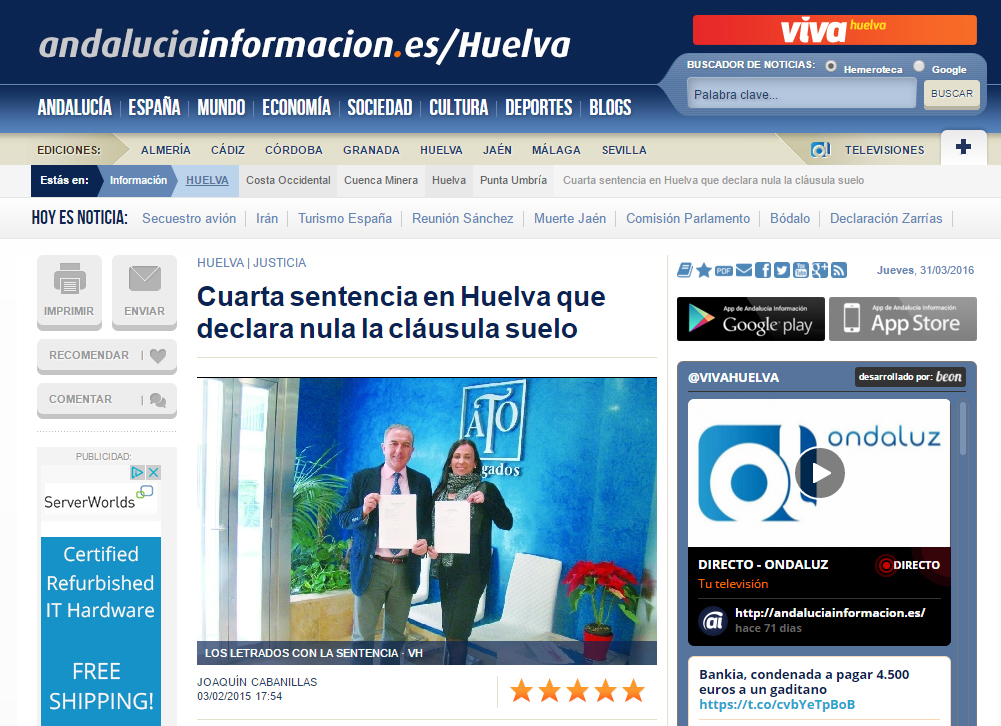Play the Ondaluz live video

click(820, 473)
